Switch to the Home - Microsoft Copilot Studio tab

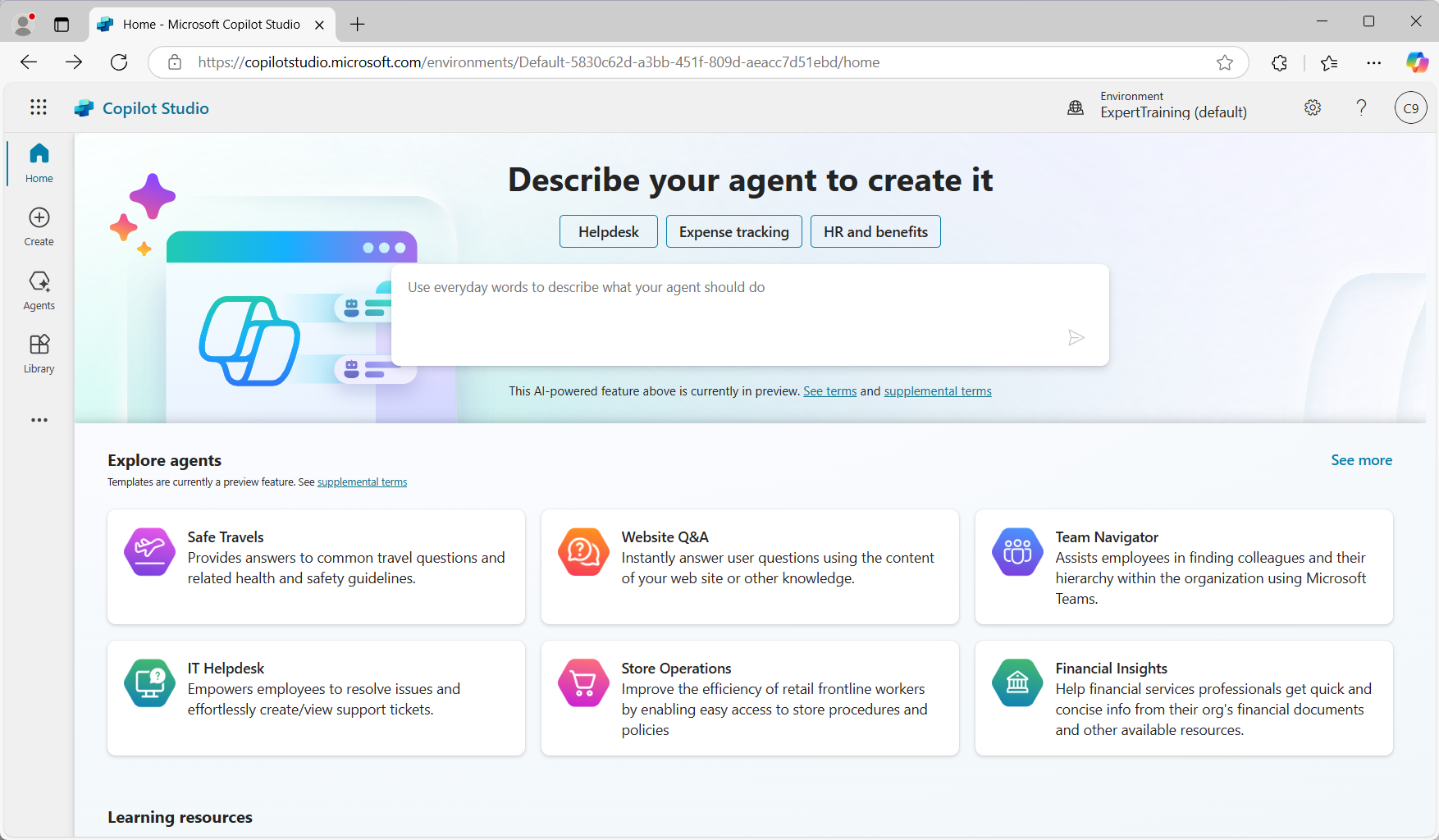(x=209, y=24)
